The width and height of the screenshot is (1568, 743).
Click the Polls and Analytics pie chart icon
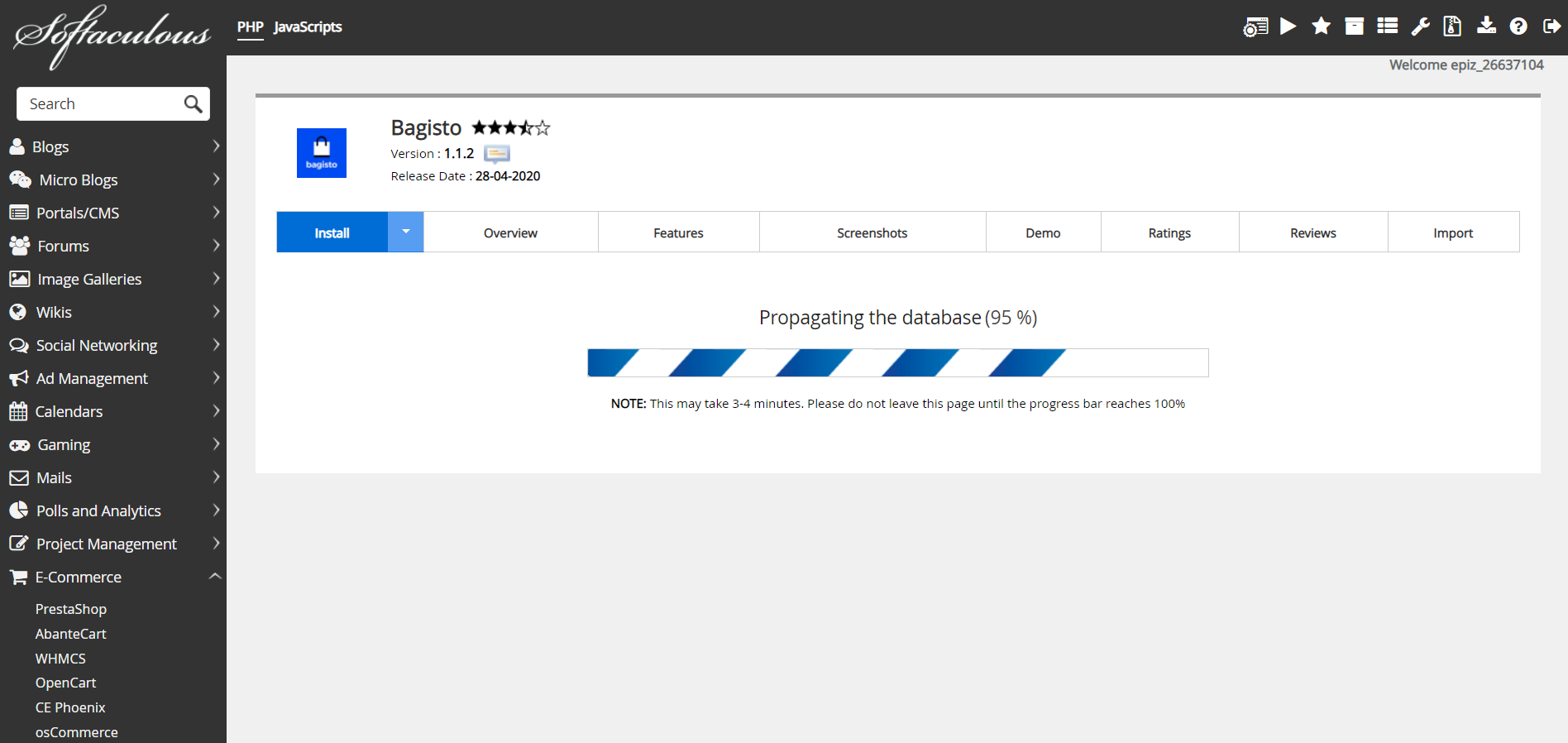18,511
